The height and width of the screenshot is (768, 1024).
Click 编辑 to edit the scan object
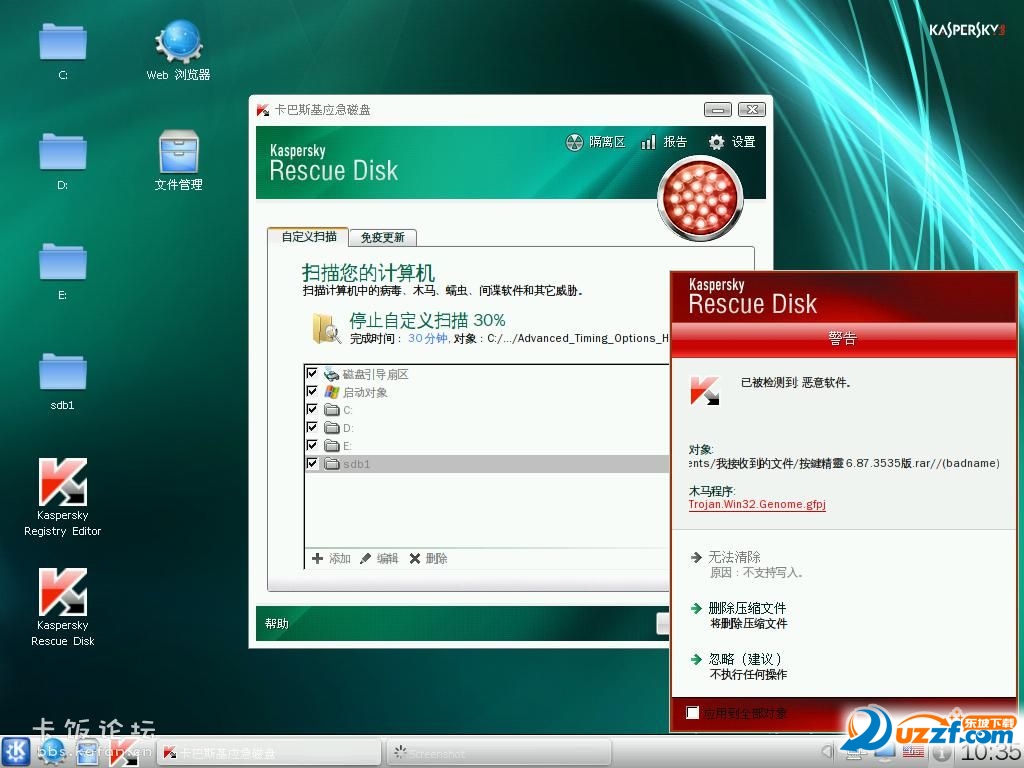click(379, 558)
